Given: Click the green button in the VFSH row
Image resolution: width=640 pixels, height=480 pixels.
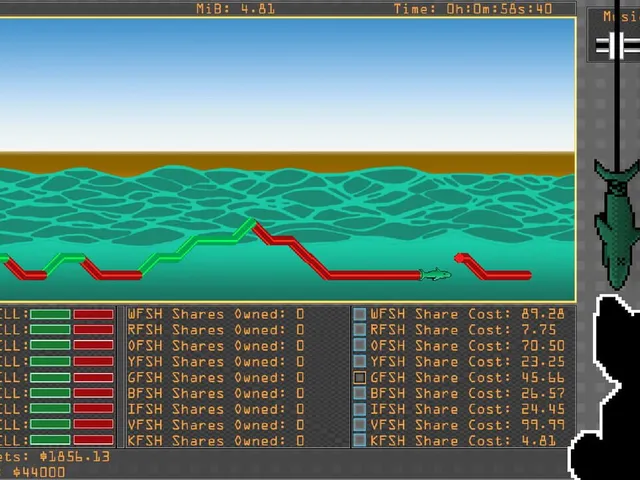Looking at the screenshot, I should coord(50,424).
